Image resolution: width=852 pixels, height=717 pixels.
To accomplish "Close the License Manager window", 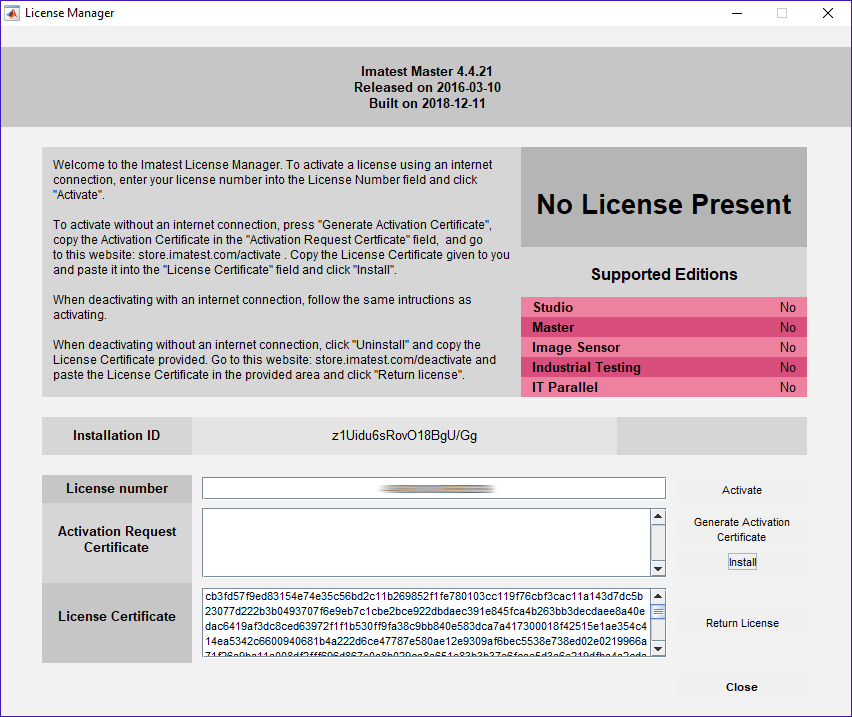I will tap(828, 13).
